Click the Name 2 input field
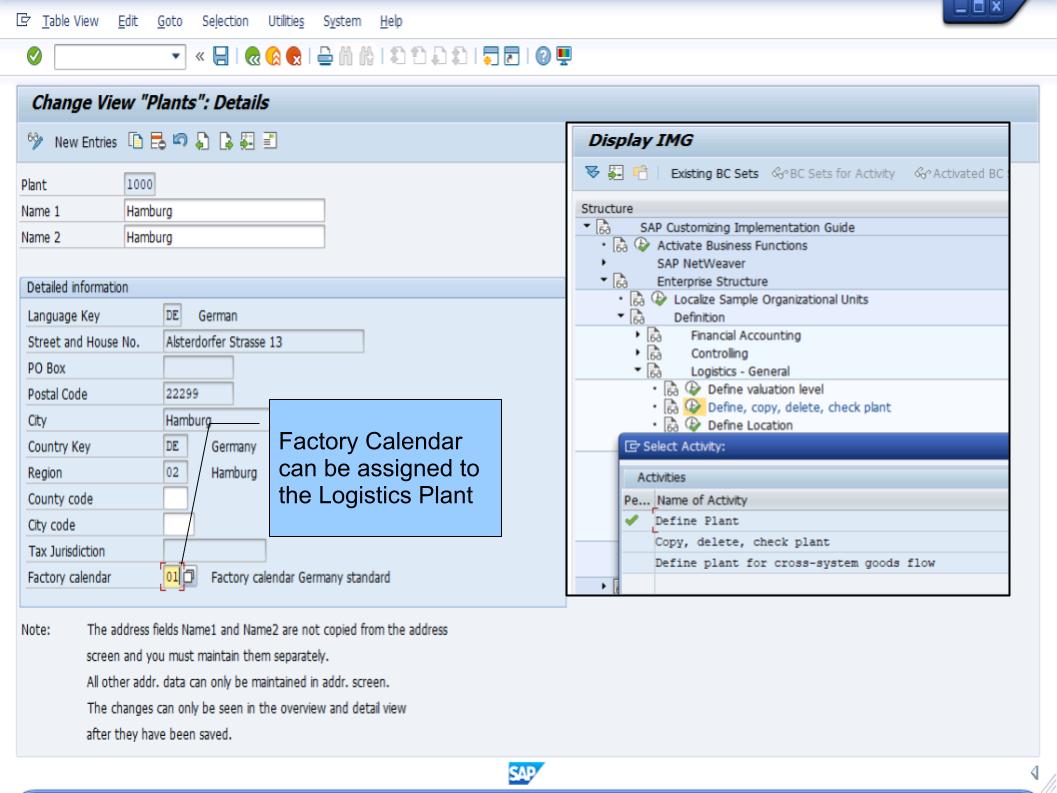The image size is (1057, 793). 224,237
